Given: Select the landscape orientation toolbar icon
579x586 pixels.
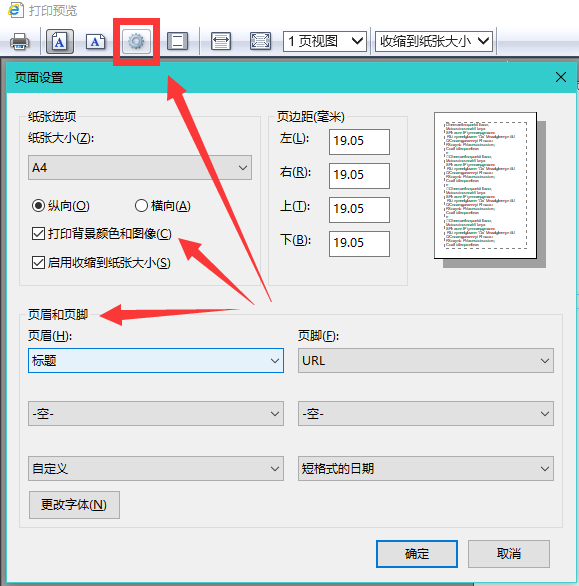Looking at the screenshot, I should (x=95, y=41).
